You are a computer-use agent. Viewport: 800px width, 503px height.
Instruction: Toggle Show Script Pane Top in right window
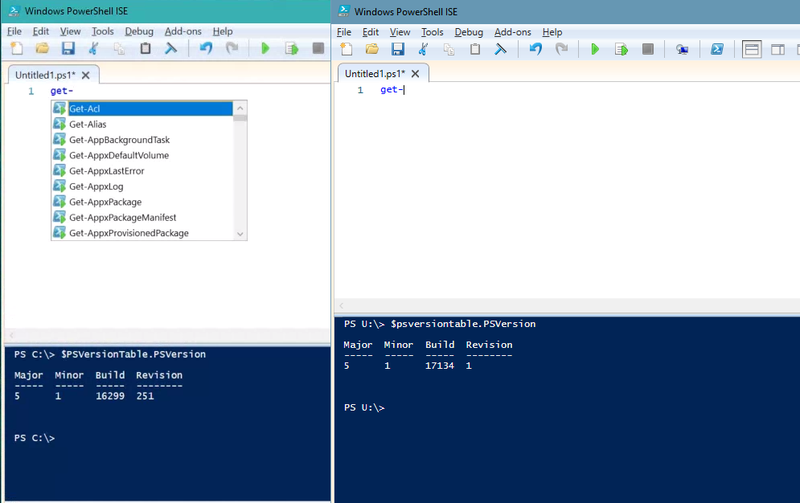(752, 48)
